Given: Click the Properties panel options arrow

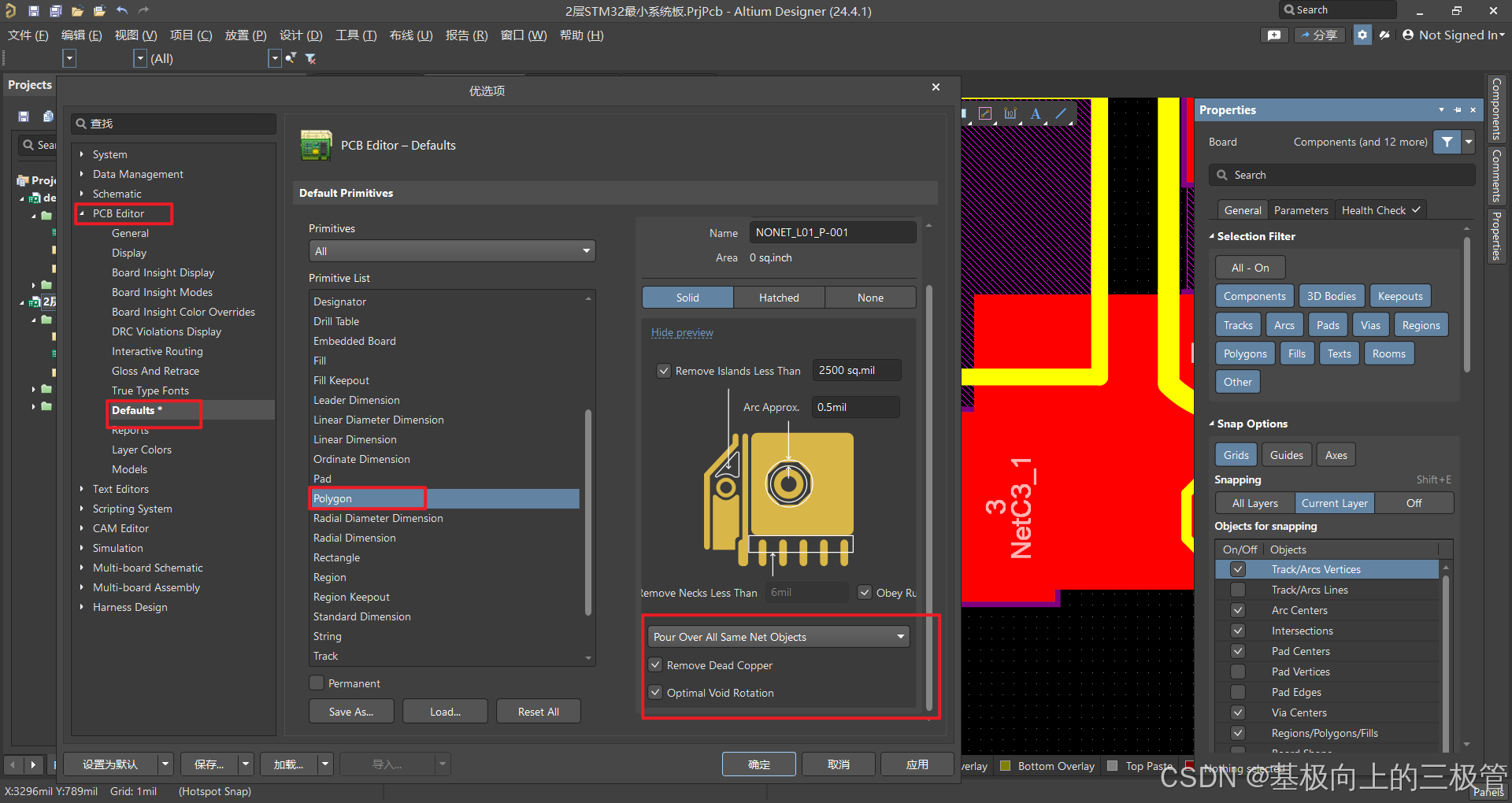Looking at the screenshot, I should [1441, 110].
